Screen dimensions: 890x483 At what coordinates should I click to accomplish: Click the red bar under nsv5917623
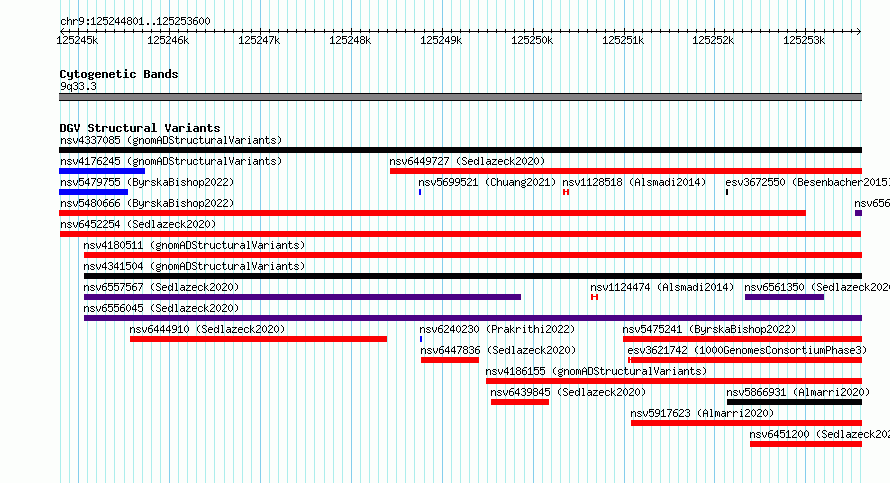[x=746, y=423]
